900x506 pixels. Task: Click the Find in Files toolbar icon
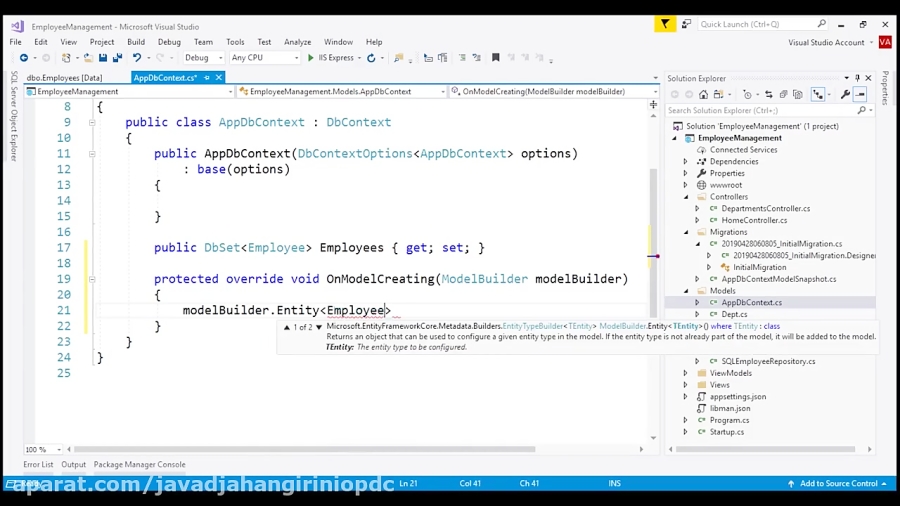coord(398,57)
